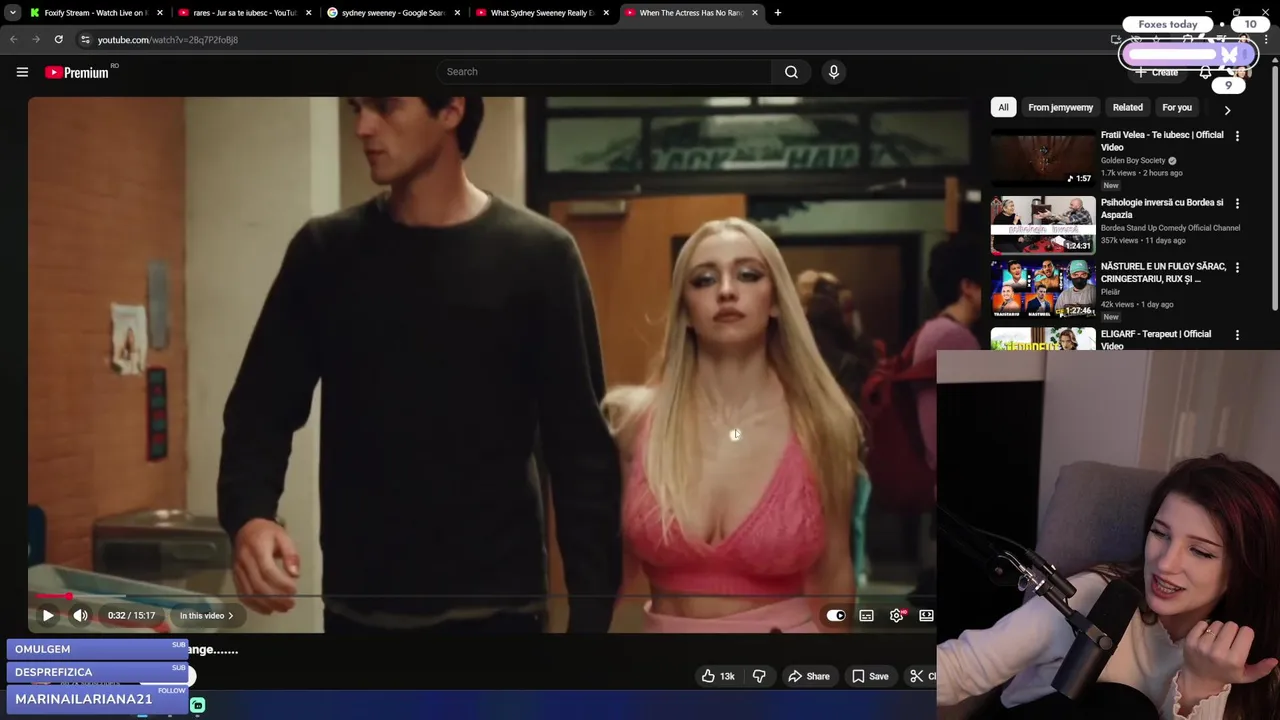1280x720 pixels.
Task: Switch to theater mode
Action: pyautogui.click(x=927, y=616)
